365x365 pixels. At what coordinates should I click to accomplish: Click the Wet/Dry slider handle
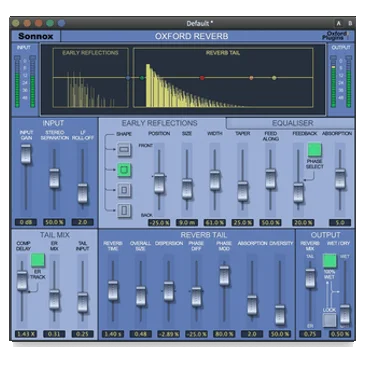[345, 314]
